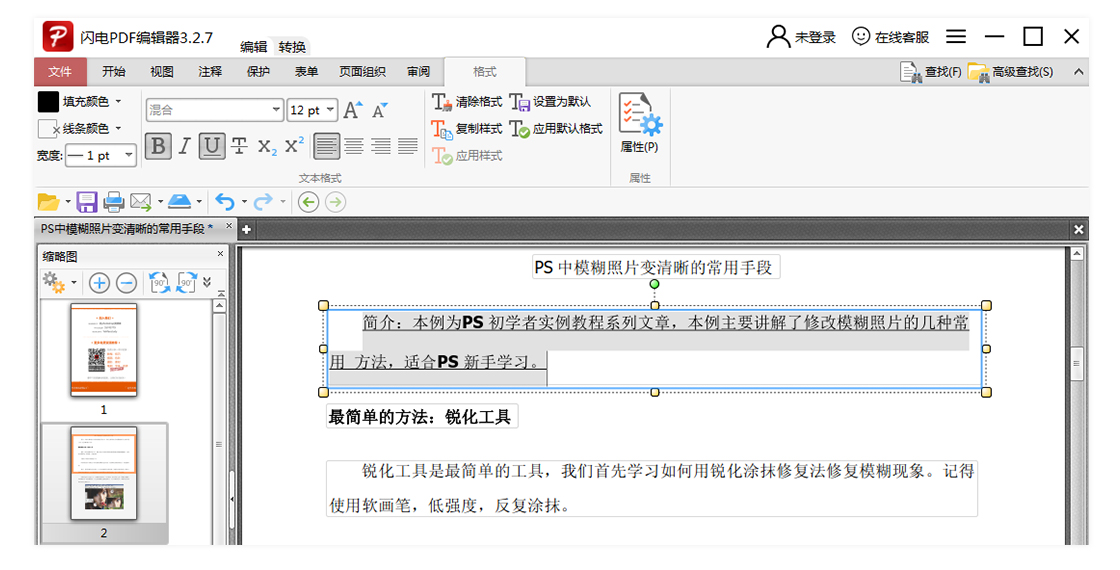Increase font size with large A icon
1120x570 pixels.
click(352, 110)
